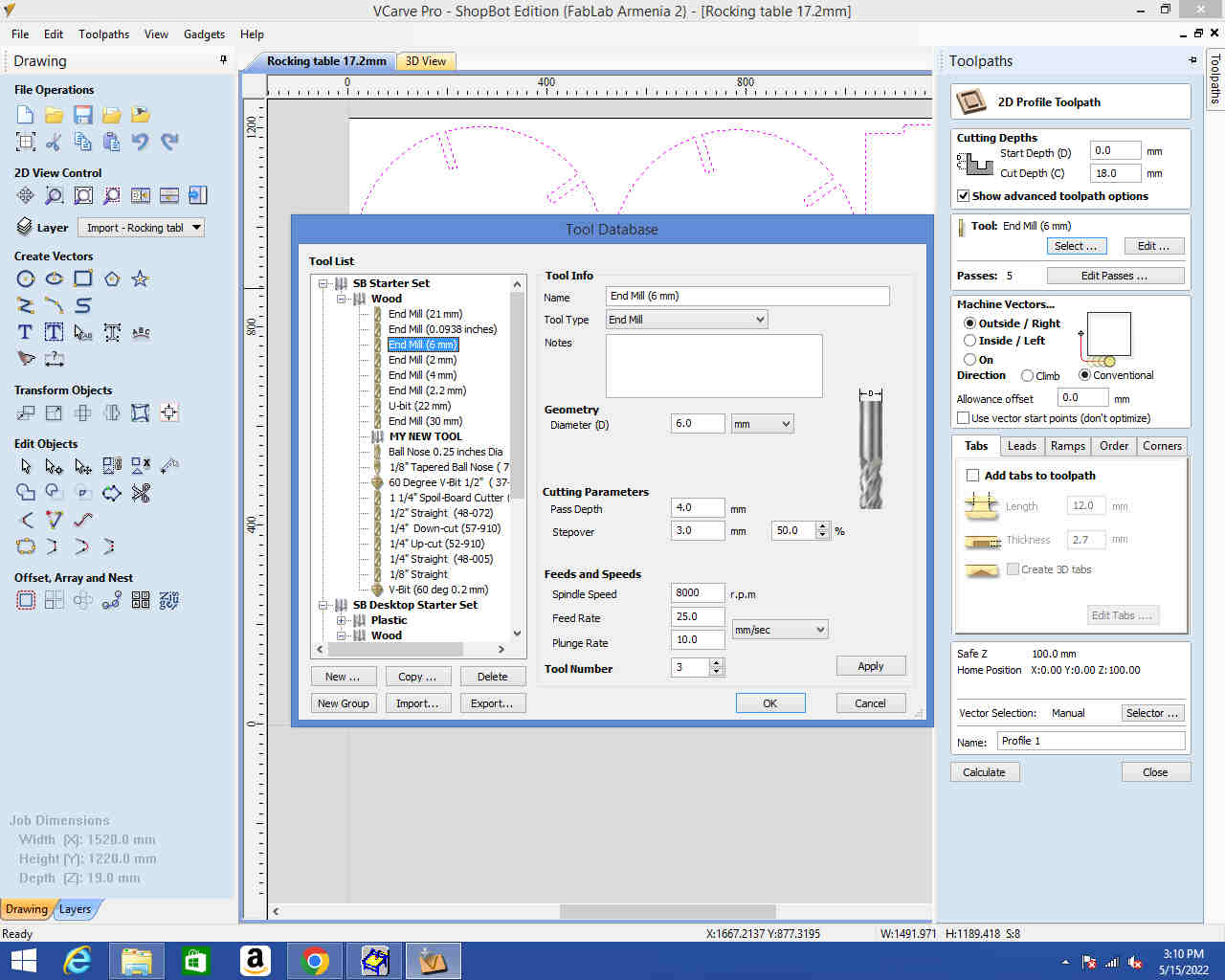Click the Apply button

coord(871,666)
